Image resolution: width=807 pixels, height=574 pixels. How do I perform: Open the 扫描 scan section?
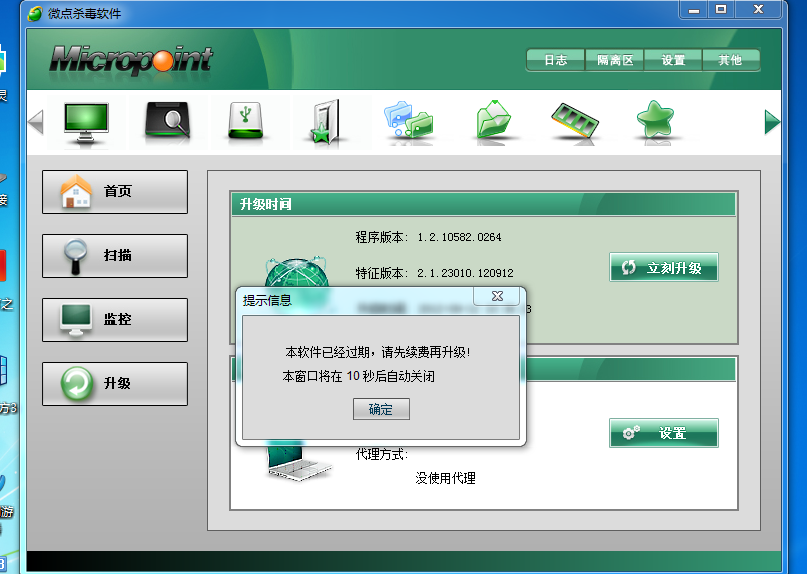click(x=115, y=256)
